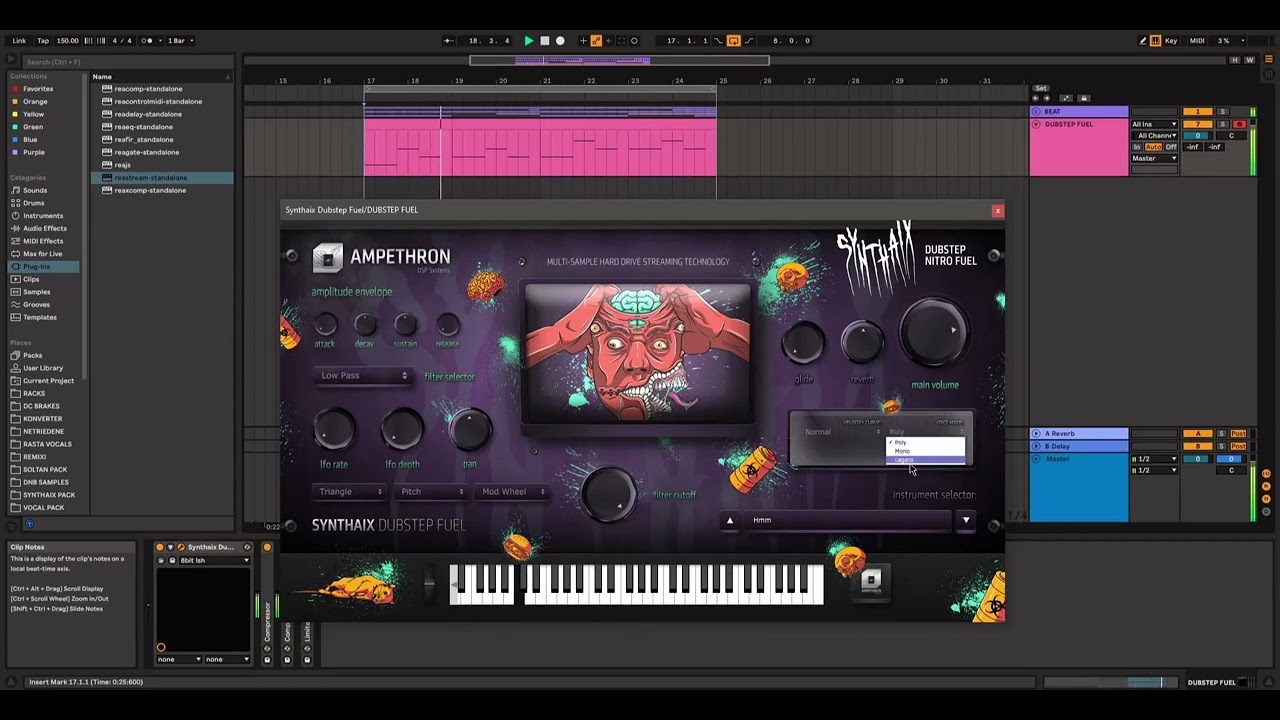
Task: Open the User Library place
Action: (x=43, y=368)
